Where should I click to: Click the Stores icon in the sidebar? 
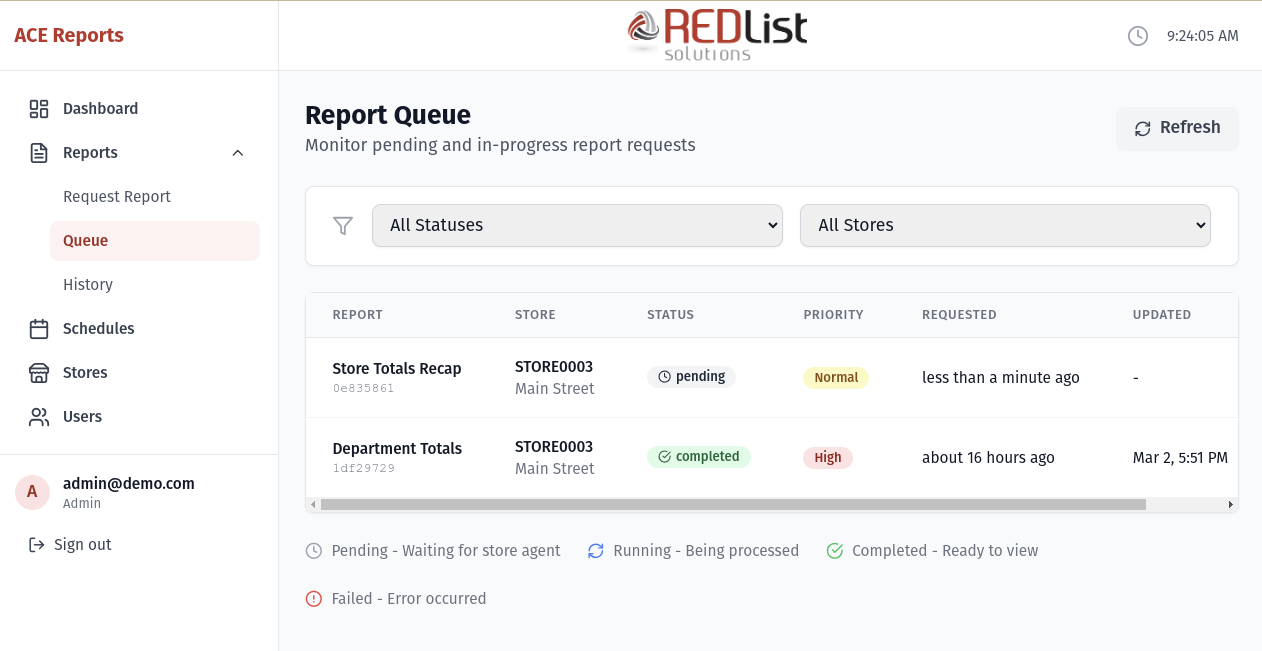(x=39, y=372)
